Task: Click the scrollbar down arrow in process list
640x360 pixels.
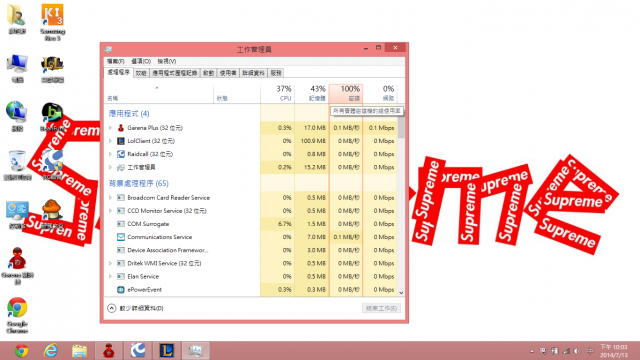Action: tap(401, 293)
